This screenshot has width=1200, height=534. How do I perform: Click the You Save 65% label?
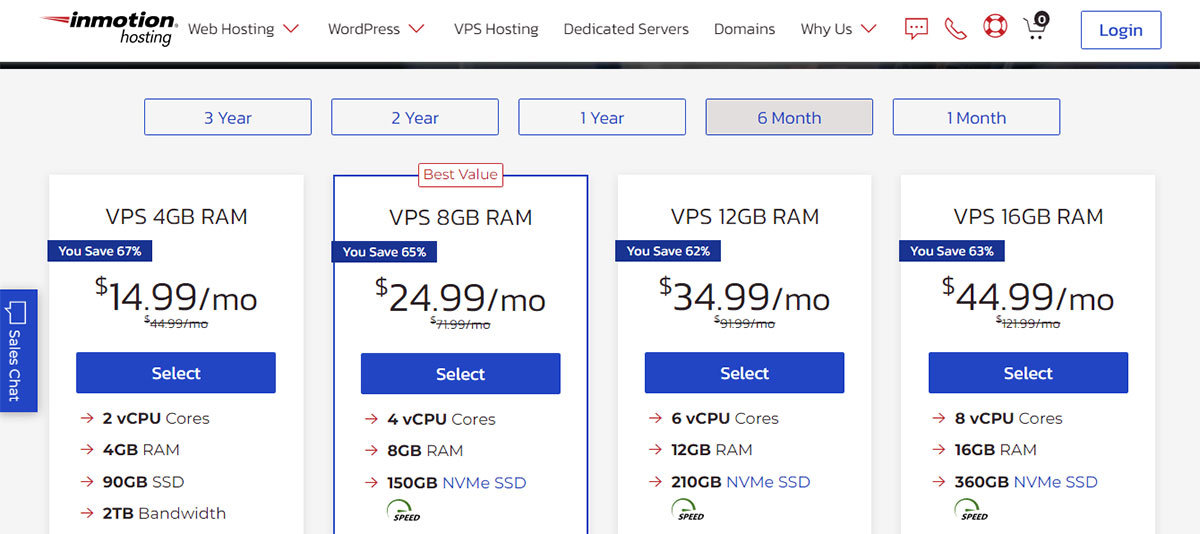pyautogui.click(x=384, y=251)
